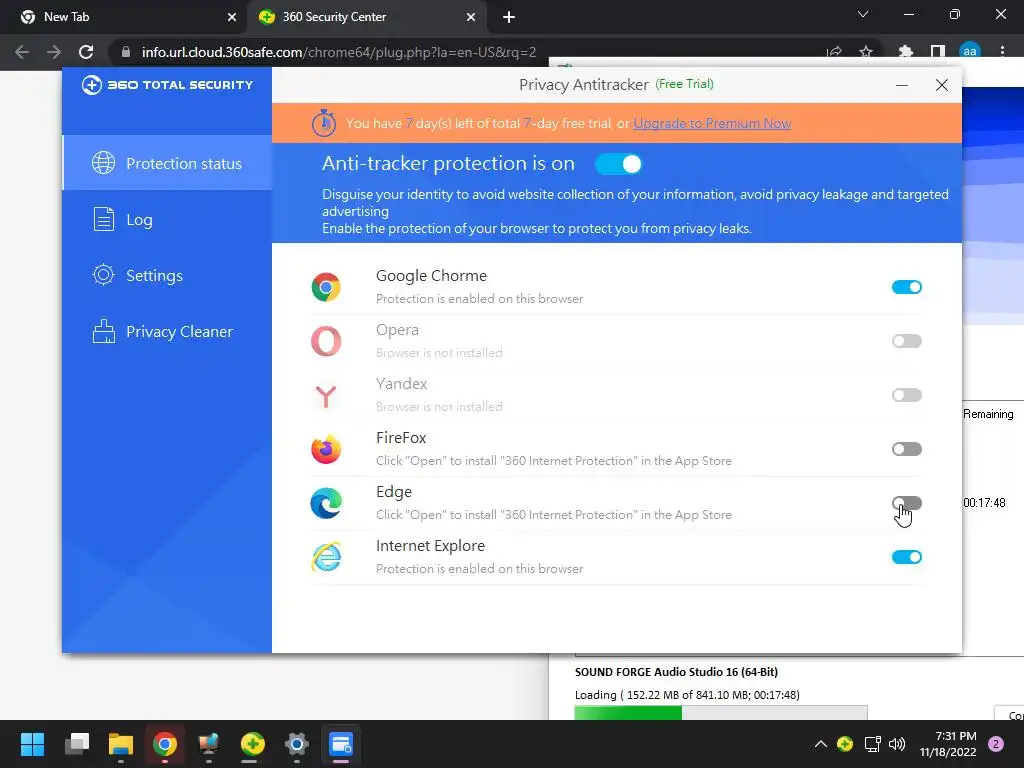Click the Internet Explorer browser icon

pyautogui.click(x=326, y=557)
